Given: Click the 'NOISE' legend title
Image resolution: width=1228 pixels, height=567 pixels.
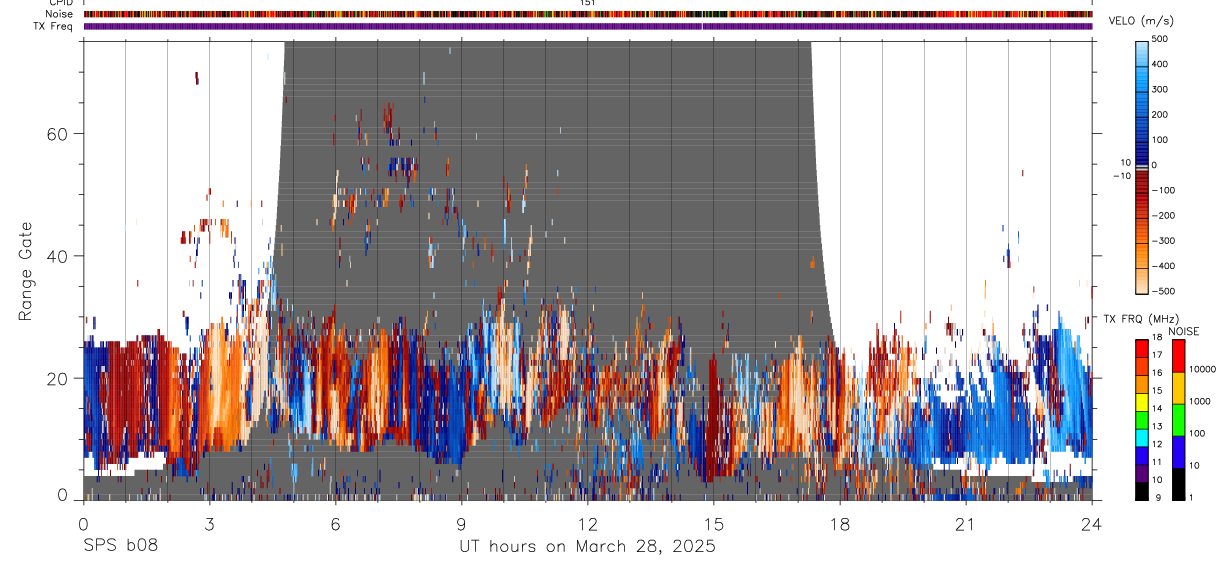Looking at the screenshot, I should click(x=1183, y=331).
